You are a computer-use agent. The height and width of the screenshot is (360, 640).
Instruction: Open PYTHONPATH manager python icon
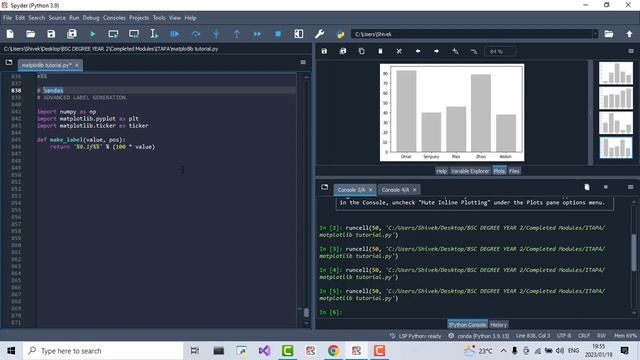pyautogui.click(x=340, y=34)
